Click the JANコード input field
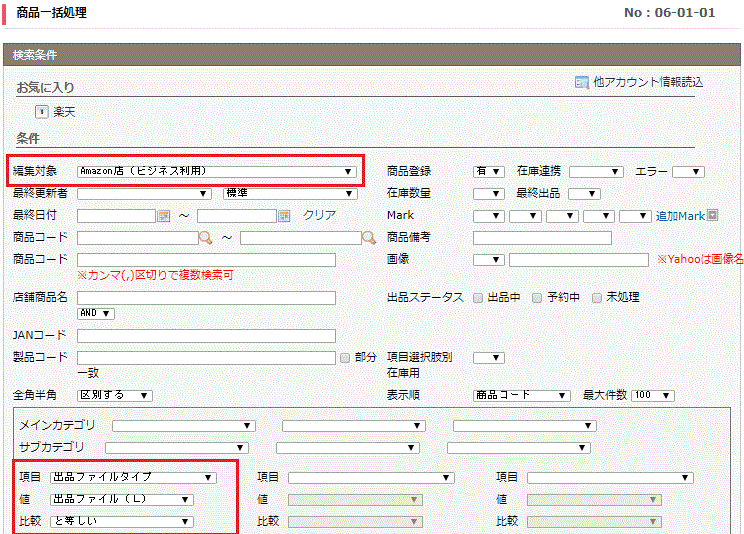Image resolution: width=744 pixels, height=534 pixels. (x=206, y=336)
